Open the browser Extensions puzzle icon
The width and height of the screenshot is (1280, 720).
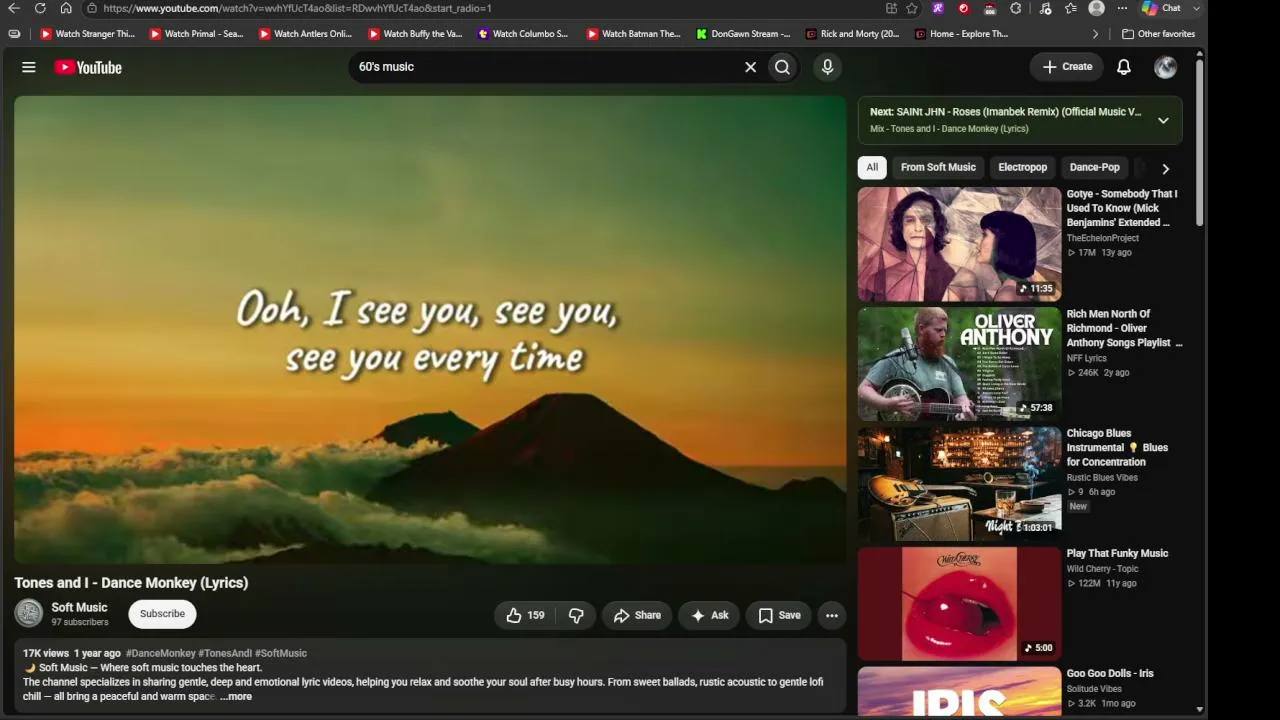coord(1016,8)
